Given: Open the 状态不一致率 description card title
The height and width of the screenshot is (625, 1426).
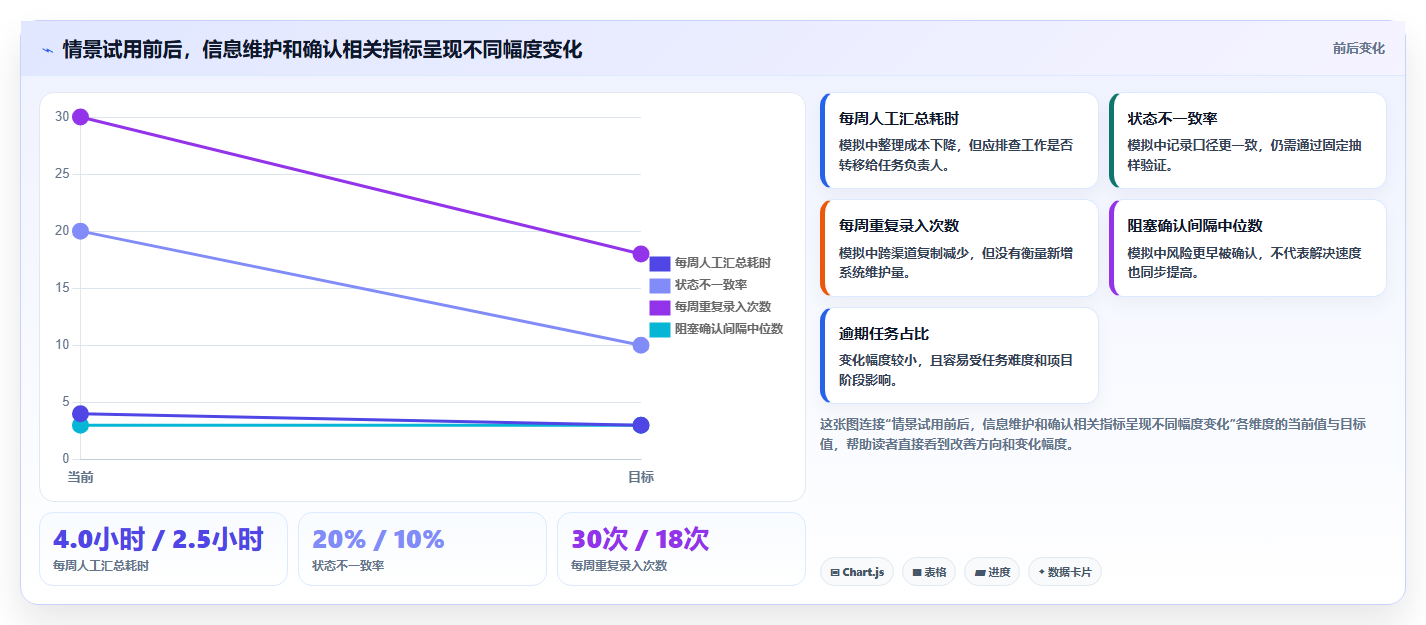Looking at the screenshot, I should (x=1173, y=118).
